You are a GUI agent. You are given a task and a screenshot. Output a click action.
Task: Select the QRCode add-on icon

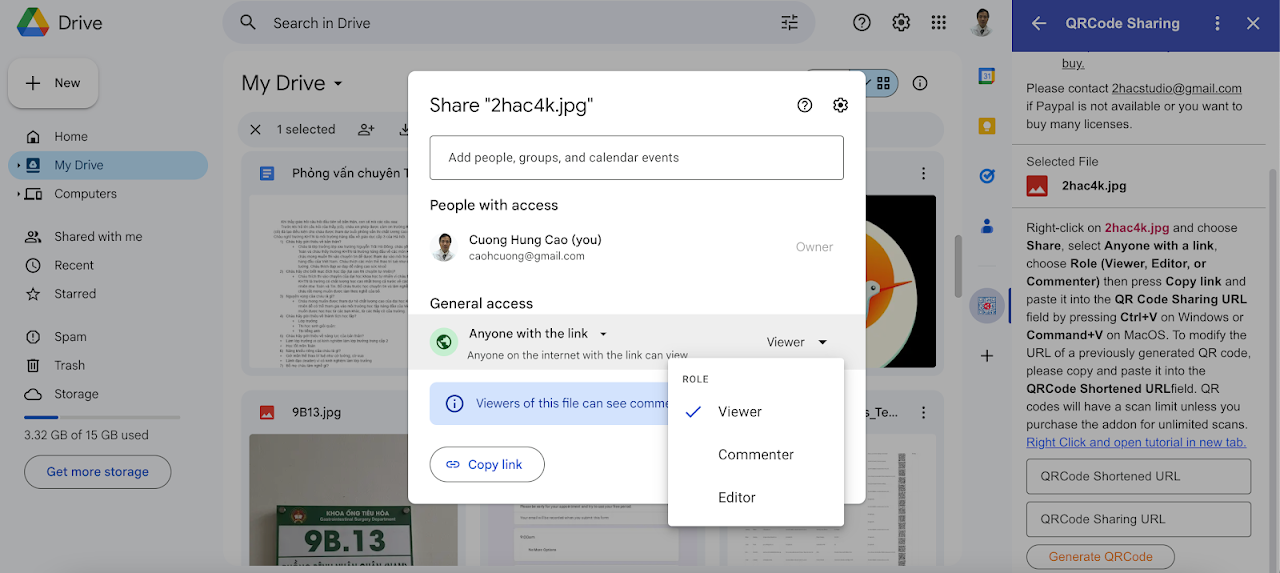(x=986, y=306)
